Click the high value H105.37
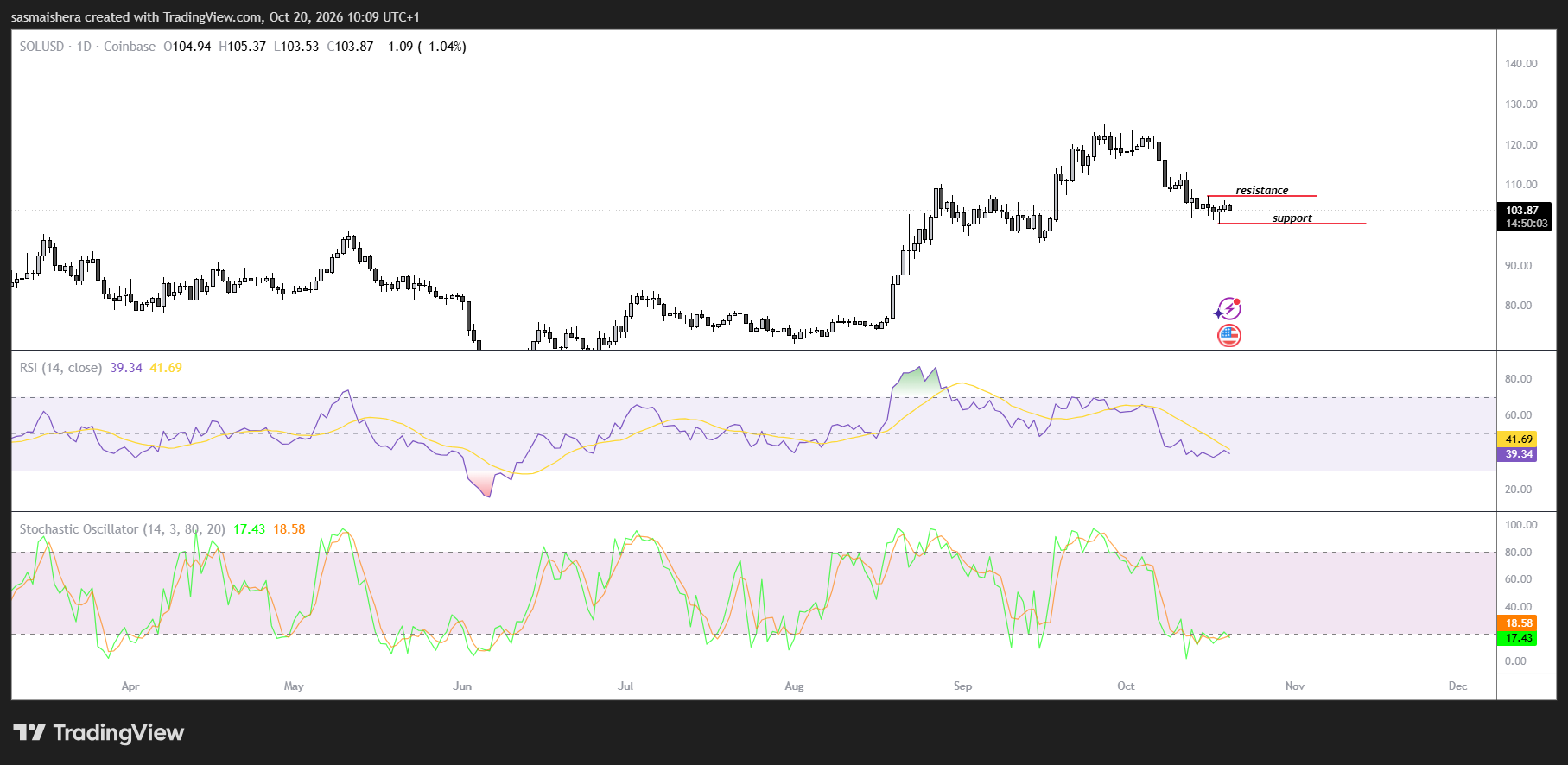This screenshot has height=765, width=1568. tap(242, 47)
